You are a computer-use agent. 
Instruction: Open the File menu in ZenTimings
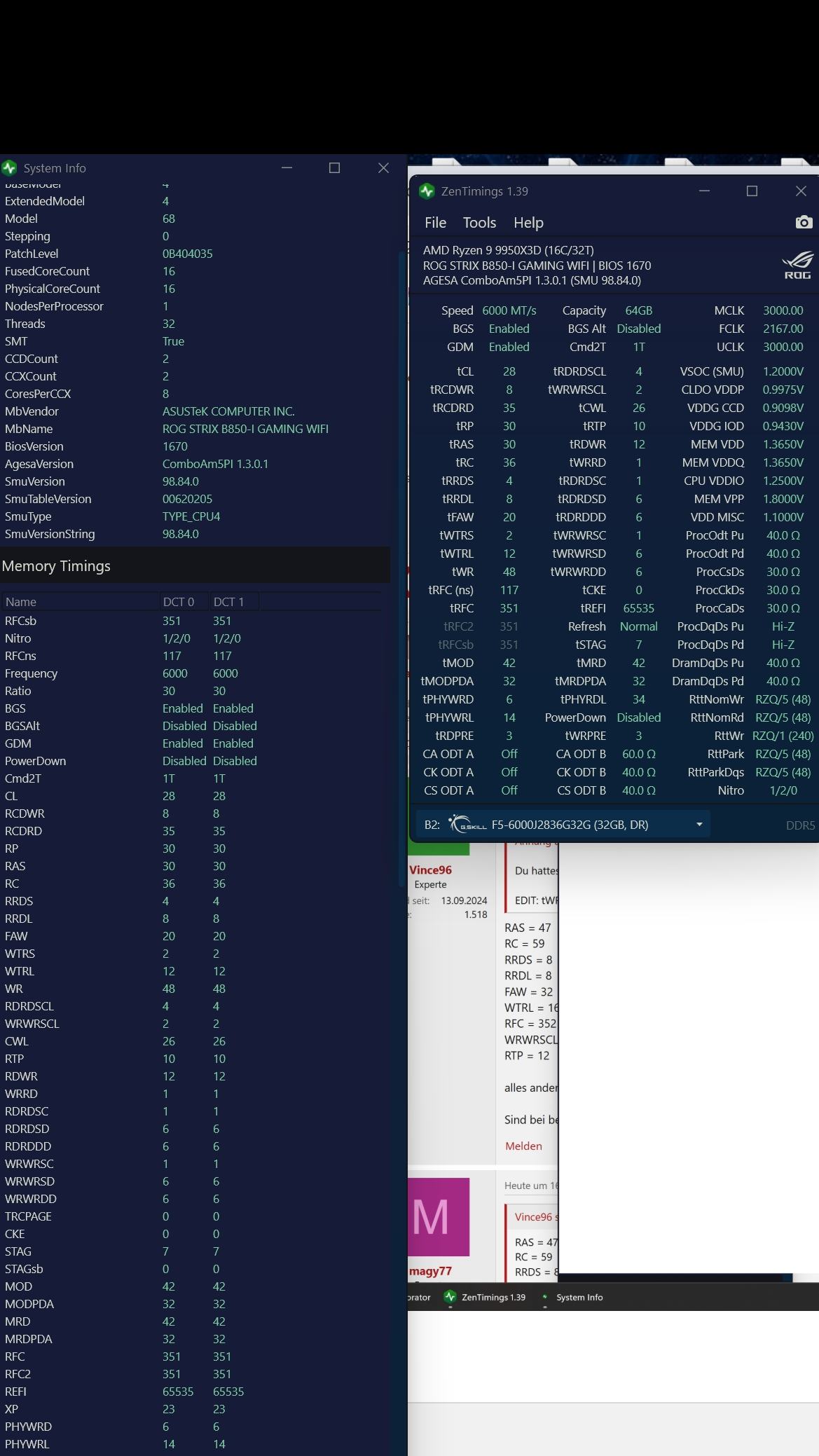click(x=435, y=223)
